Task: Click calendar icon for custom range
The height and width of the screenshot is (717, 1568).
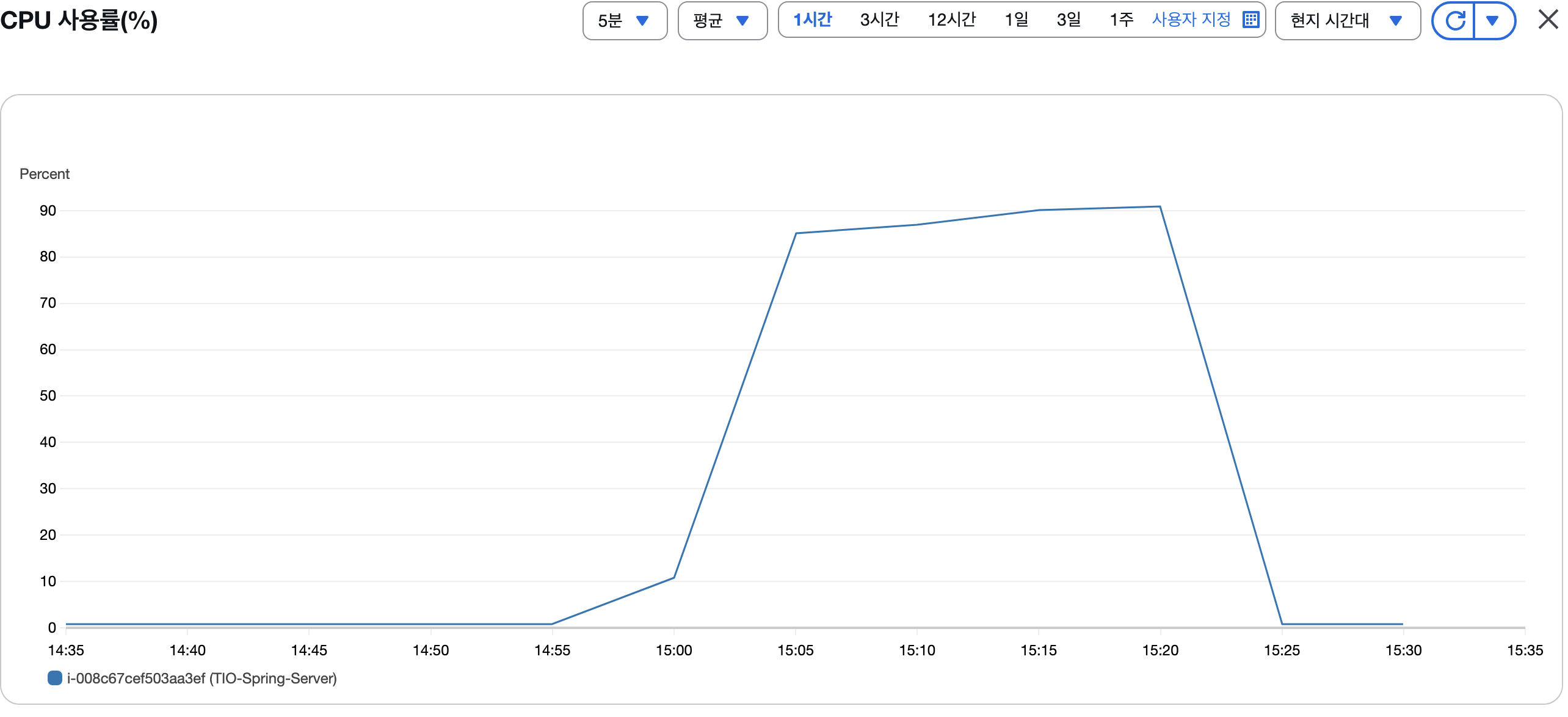Action: 1251,20
